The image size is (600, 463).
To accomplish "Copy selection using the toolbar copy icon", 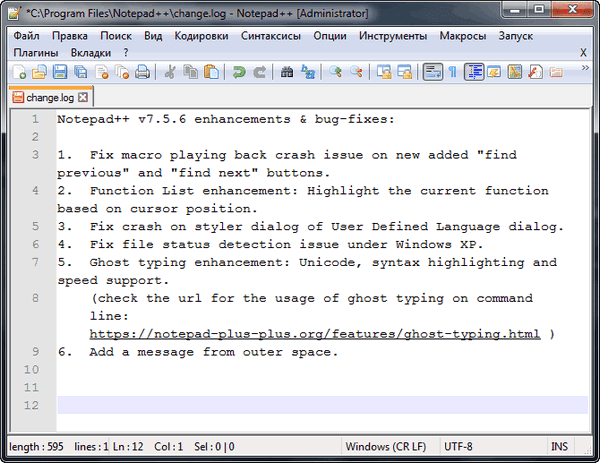I will pos(190,72).
